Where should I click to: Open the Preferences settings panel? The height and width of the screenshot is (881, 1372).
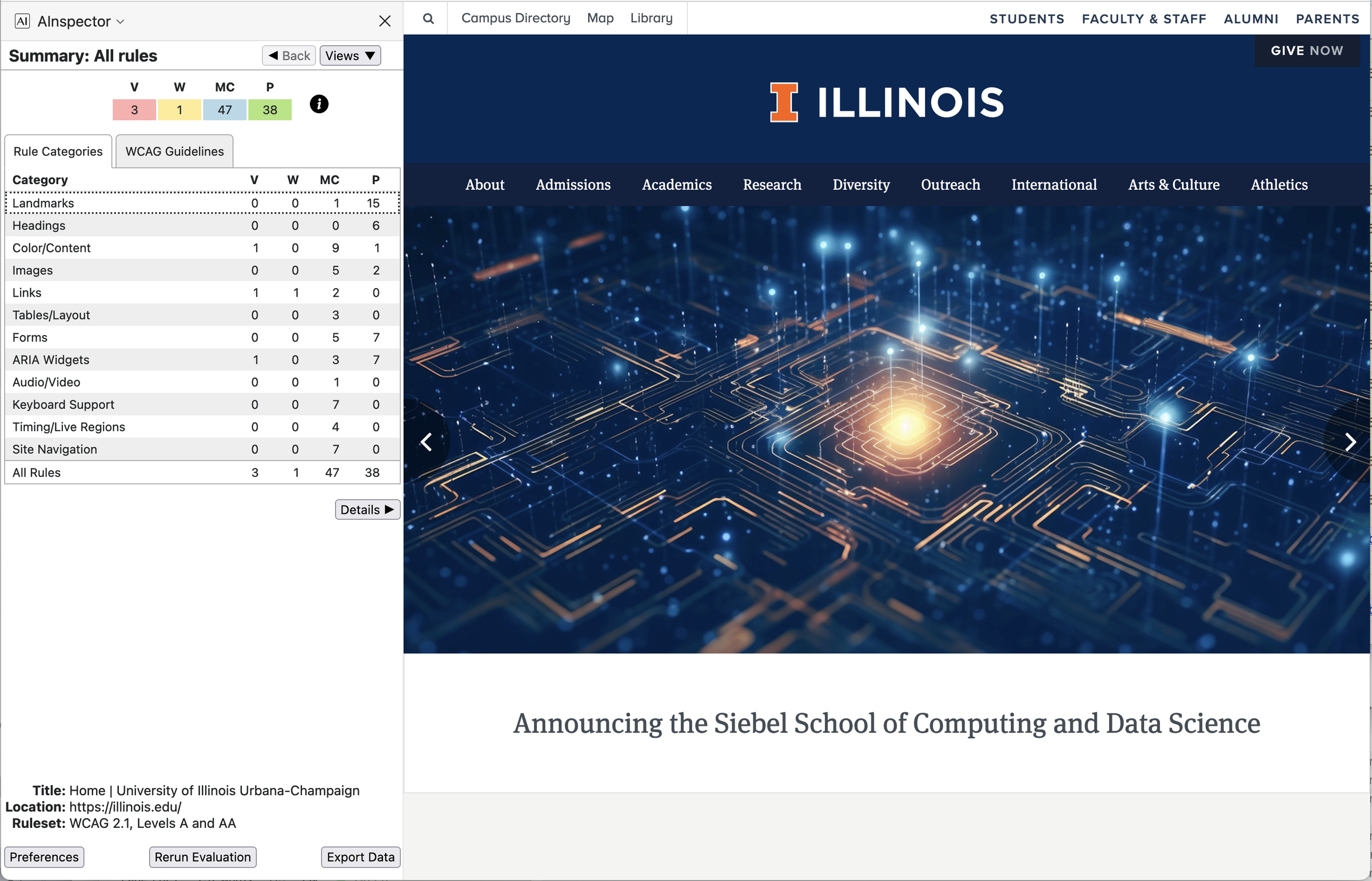[44, 857]
